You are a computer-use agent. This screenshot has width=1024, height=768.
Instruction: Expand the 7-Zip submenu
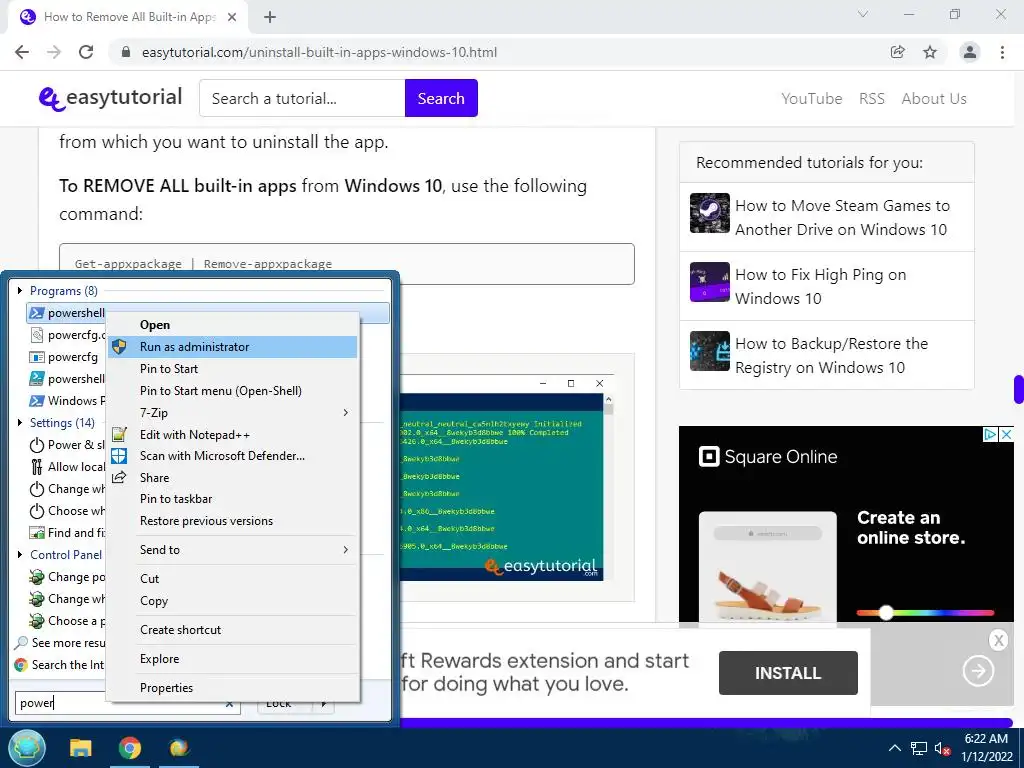pos(233,413)
